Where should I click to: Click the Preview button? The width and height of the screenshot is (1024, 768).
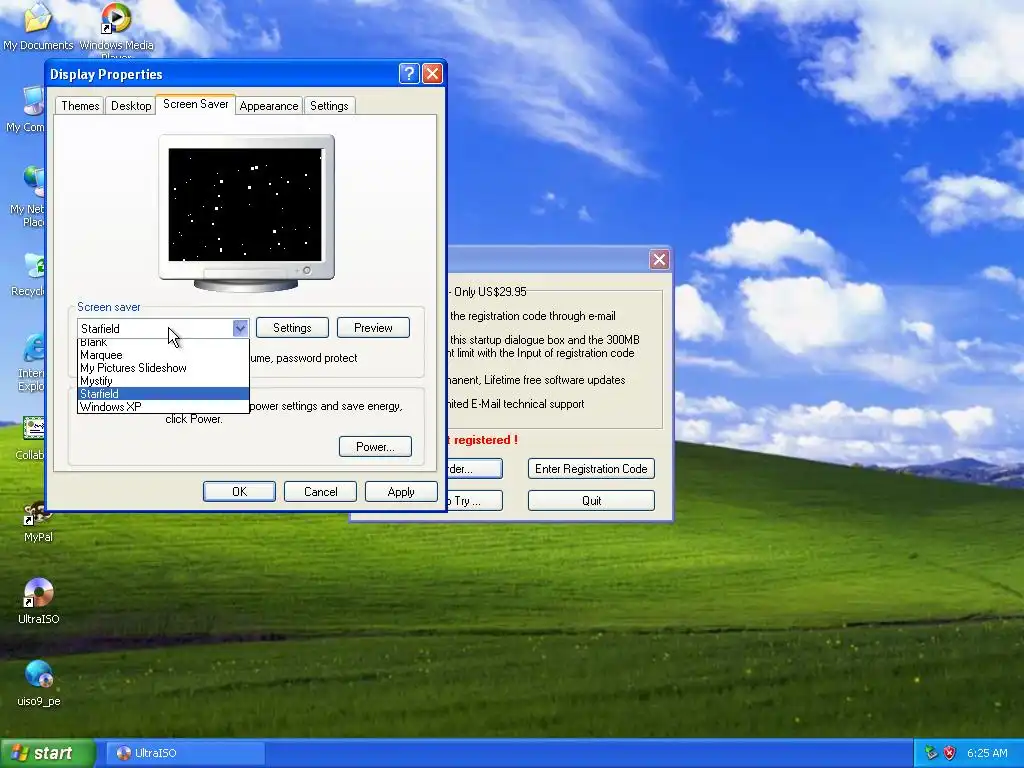click(x=373, y=328)
